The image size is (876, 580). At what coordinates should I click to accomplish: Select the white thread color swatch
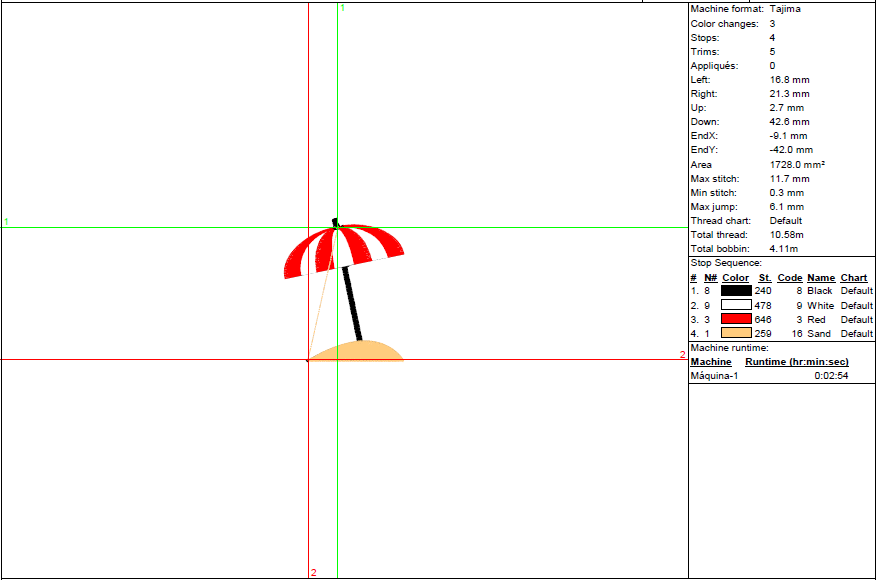[736, 305]
